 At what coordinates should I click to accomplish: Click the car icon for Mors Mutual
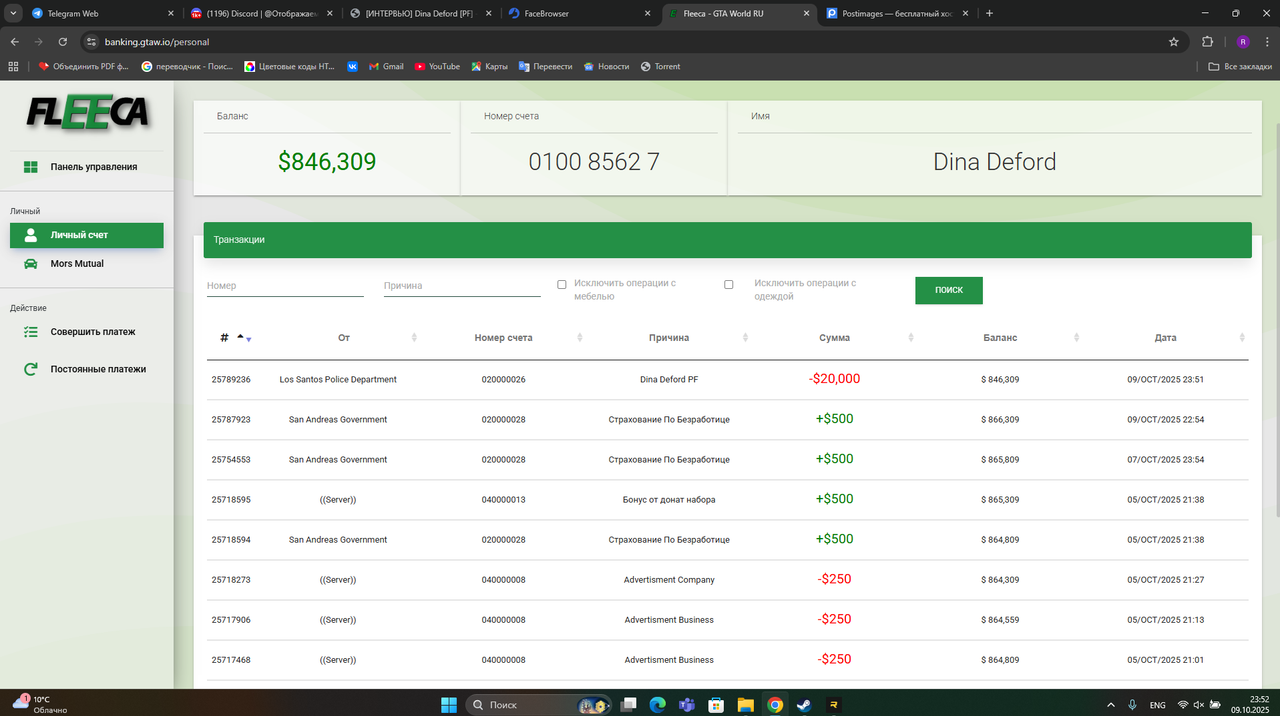[31, 264]
